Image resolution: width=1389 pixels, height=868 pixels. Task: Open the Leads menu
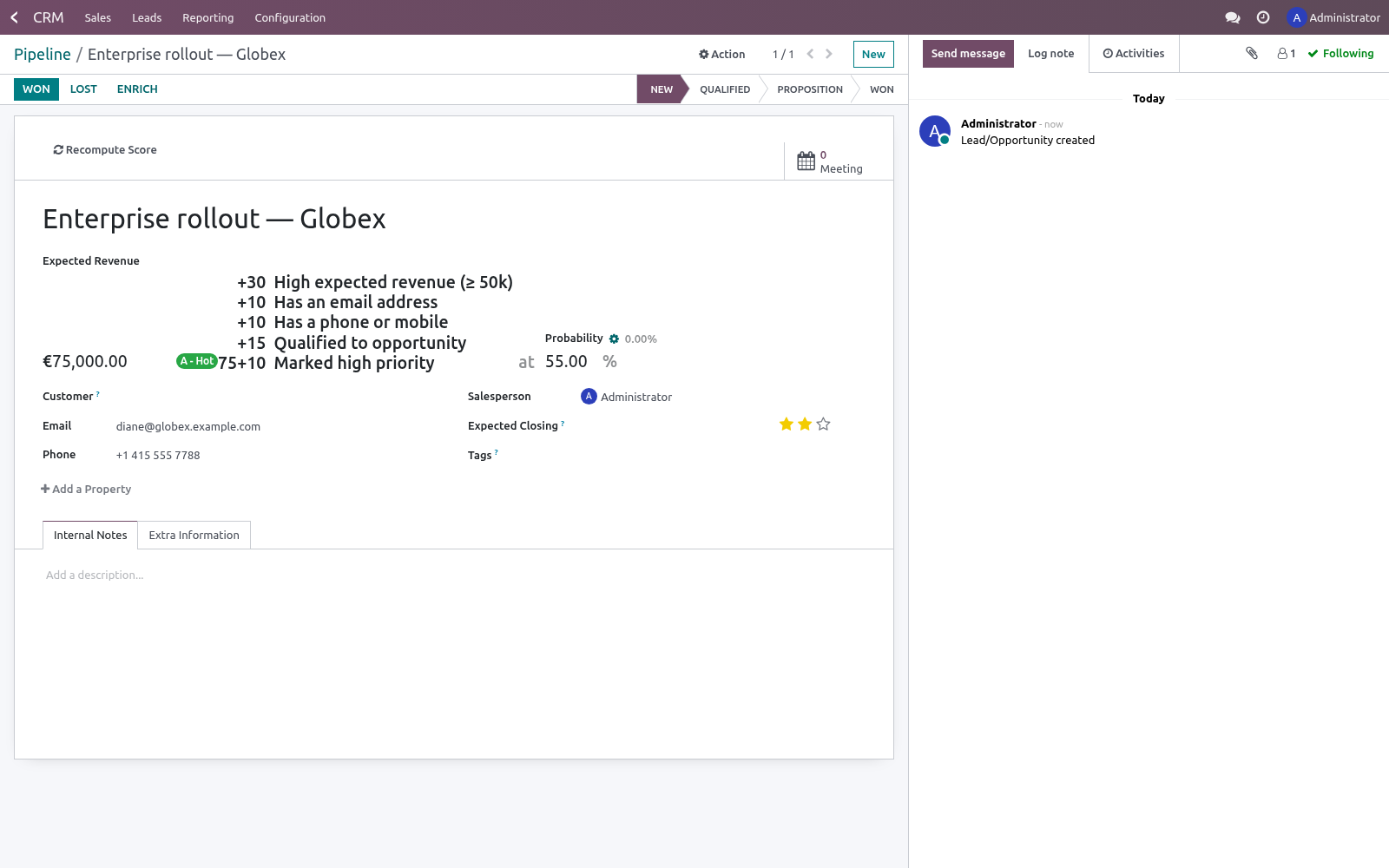147,17
